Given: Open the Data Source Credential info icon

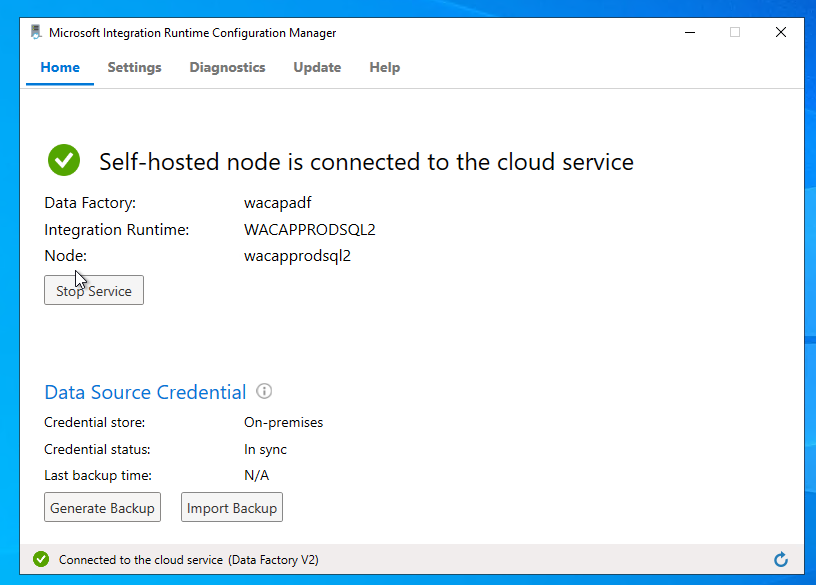Looking at the screenshot, I should pos(264,391).
